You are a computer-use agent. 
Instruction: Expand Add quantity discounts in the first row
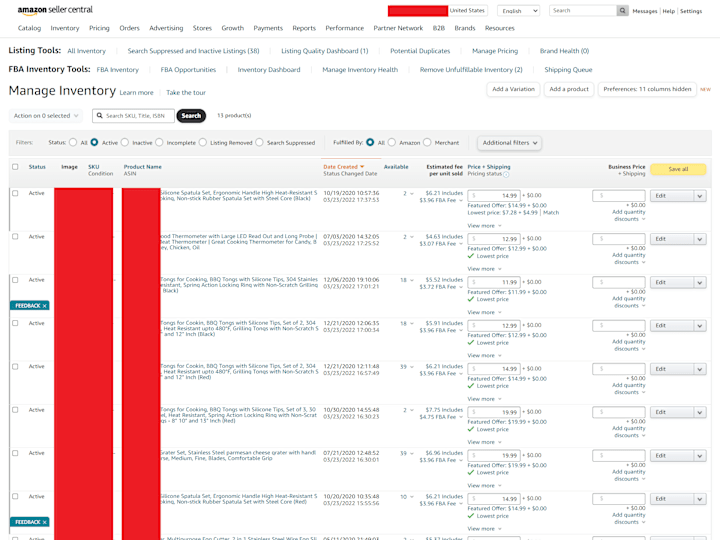click(x=629, y=216)
